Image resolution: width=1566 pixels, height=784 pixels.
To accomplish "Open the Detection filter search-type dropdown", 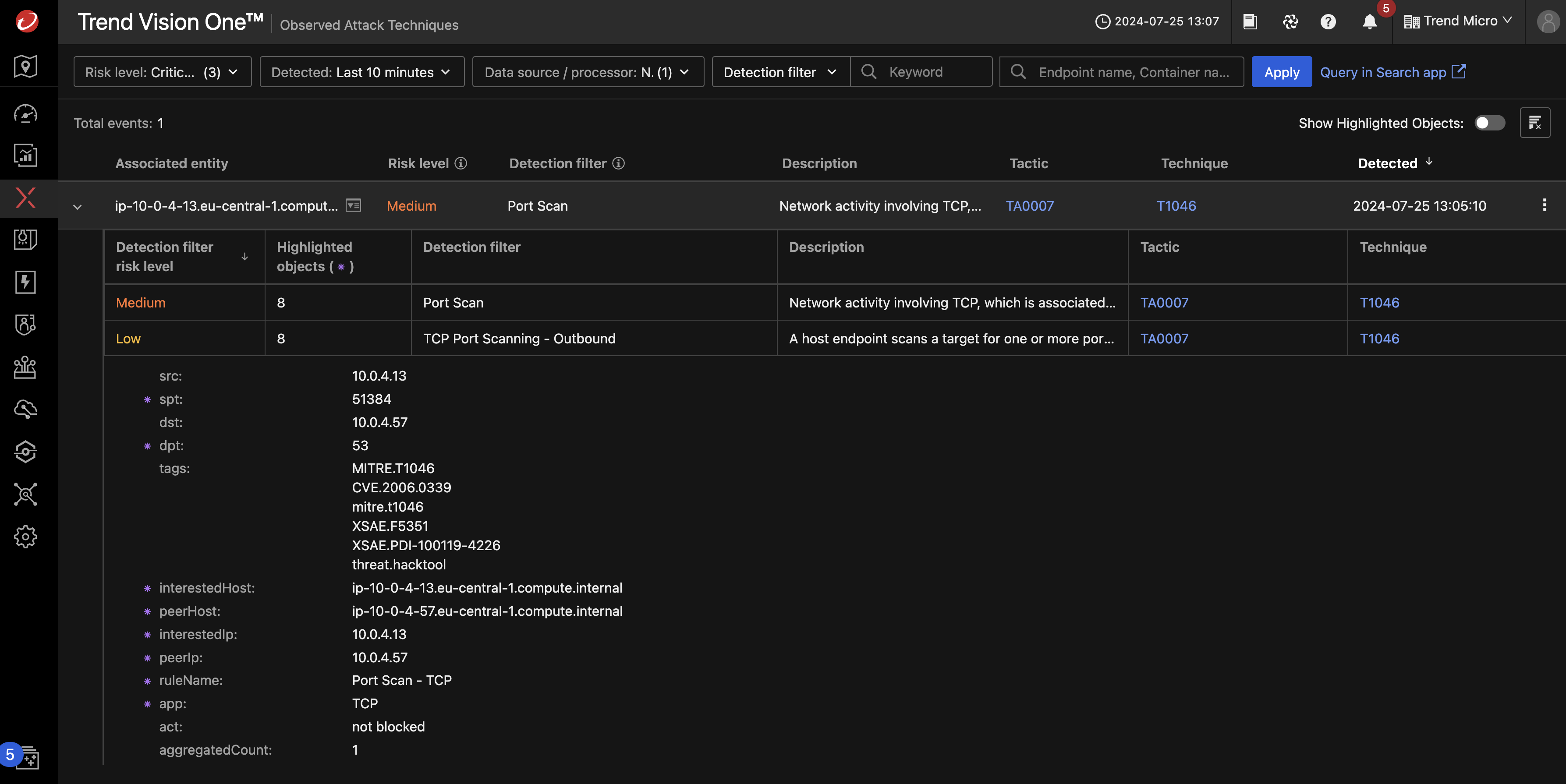I will coord(780,72).
